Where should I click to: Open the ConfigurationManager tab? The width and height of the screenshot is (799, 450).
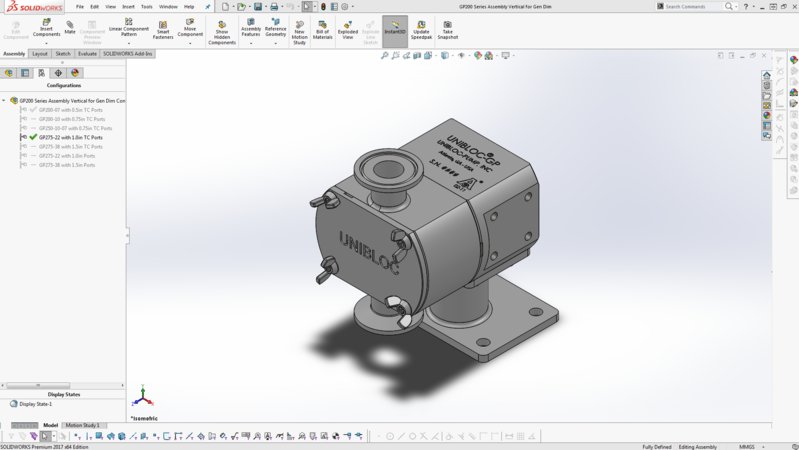coord(41,73)
